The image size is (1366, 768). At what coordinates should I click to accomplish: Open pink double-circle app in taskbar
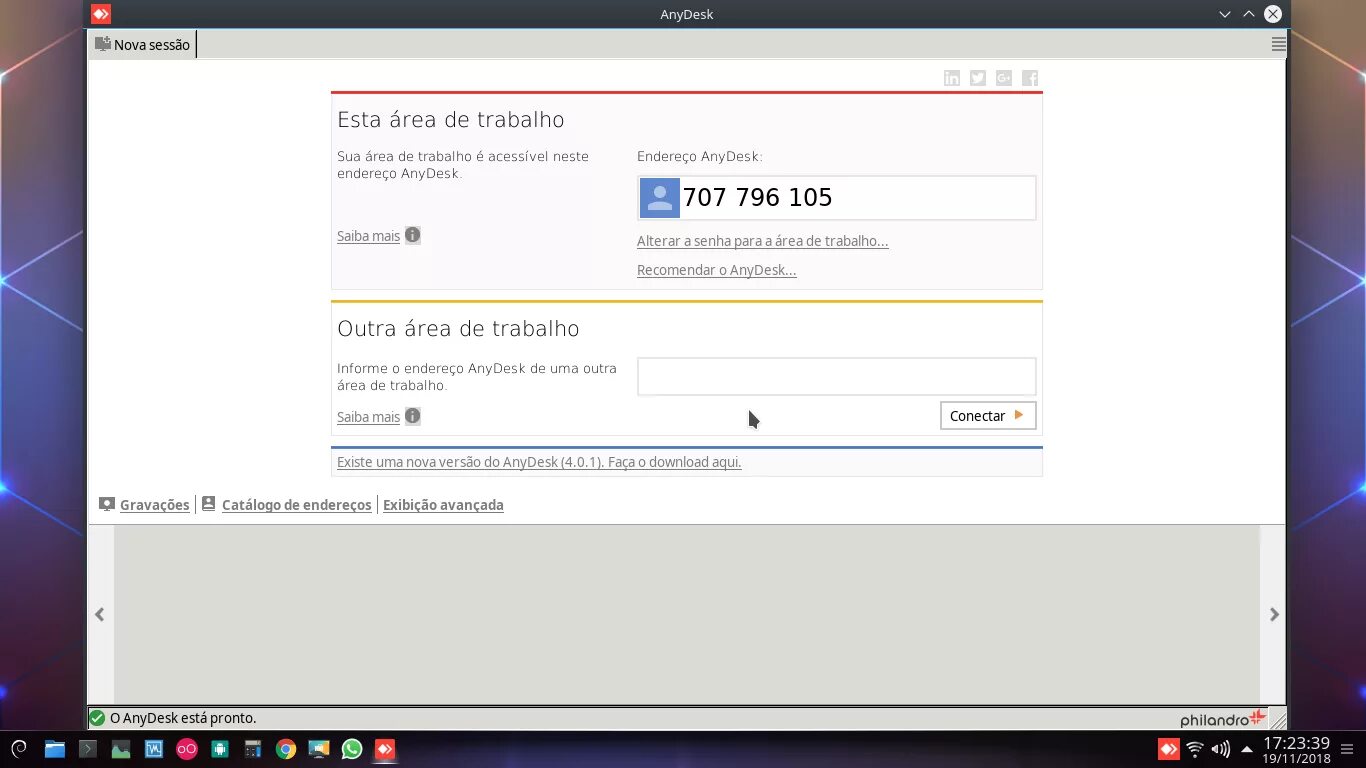tap(187, 748)
